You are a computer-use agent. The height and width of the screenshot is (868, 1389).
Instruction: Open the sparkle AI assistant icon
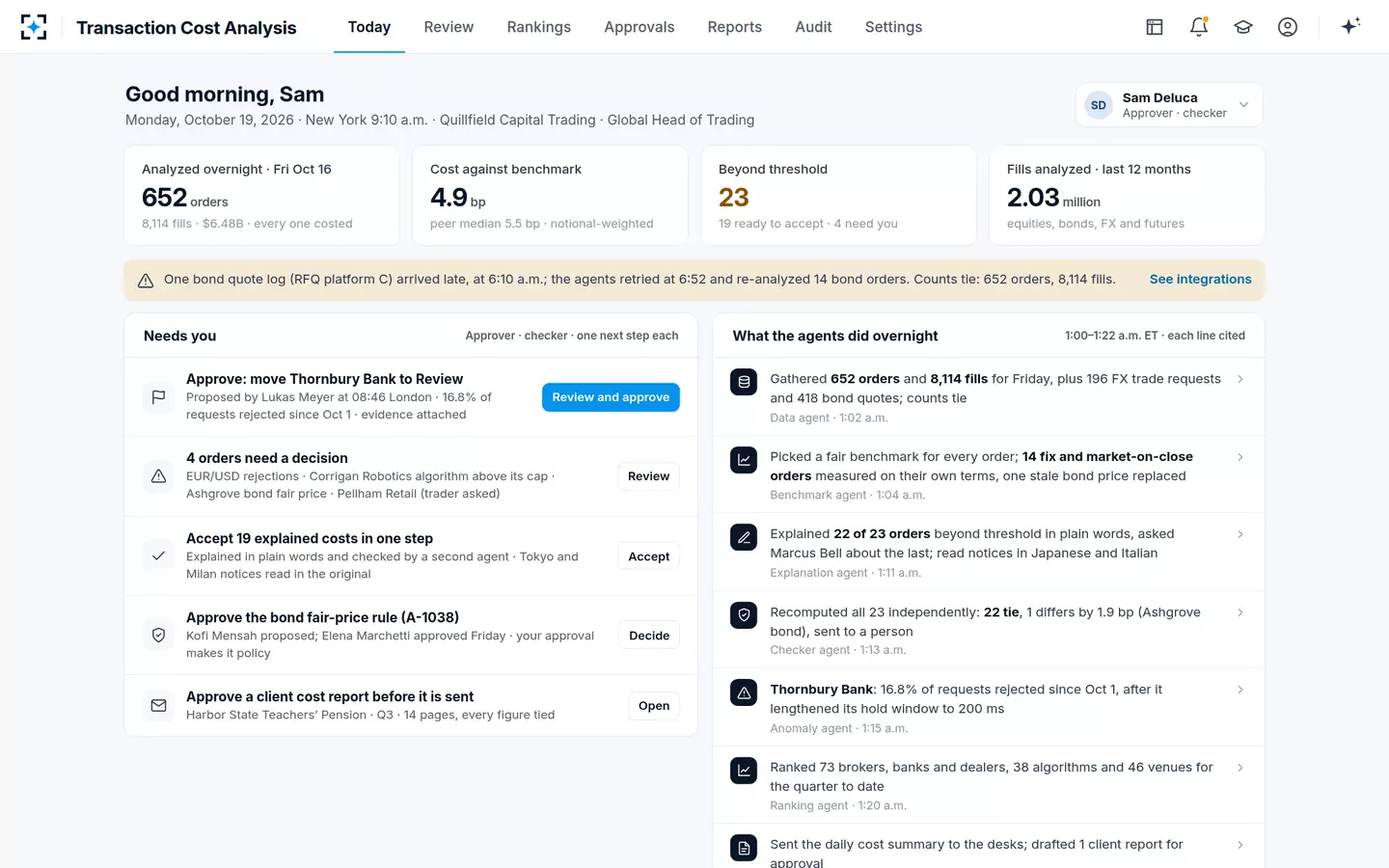pos(1351,27)
